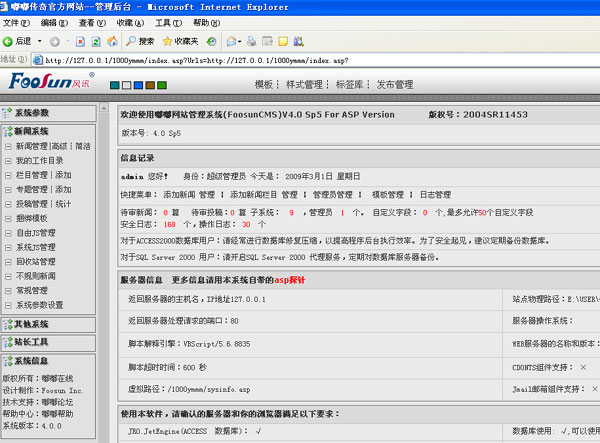The height and width of the screenshot is (443, 600).
Task: Click the Refresh page icon
Action: (x=94, y=41)
